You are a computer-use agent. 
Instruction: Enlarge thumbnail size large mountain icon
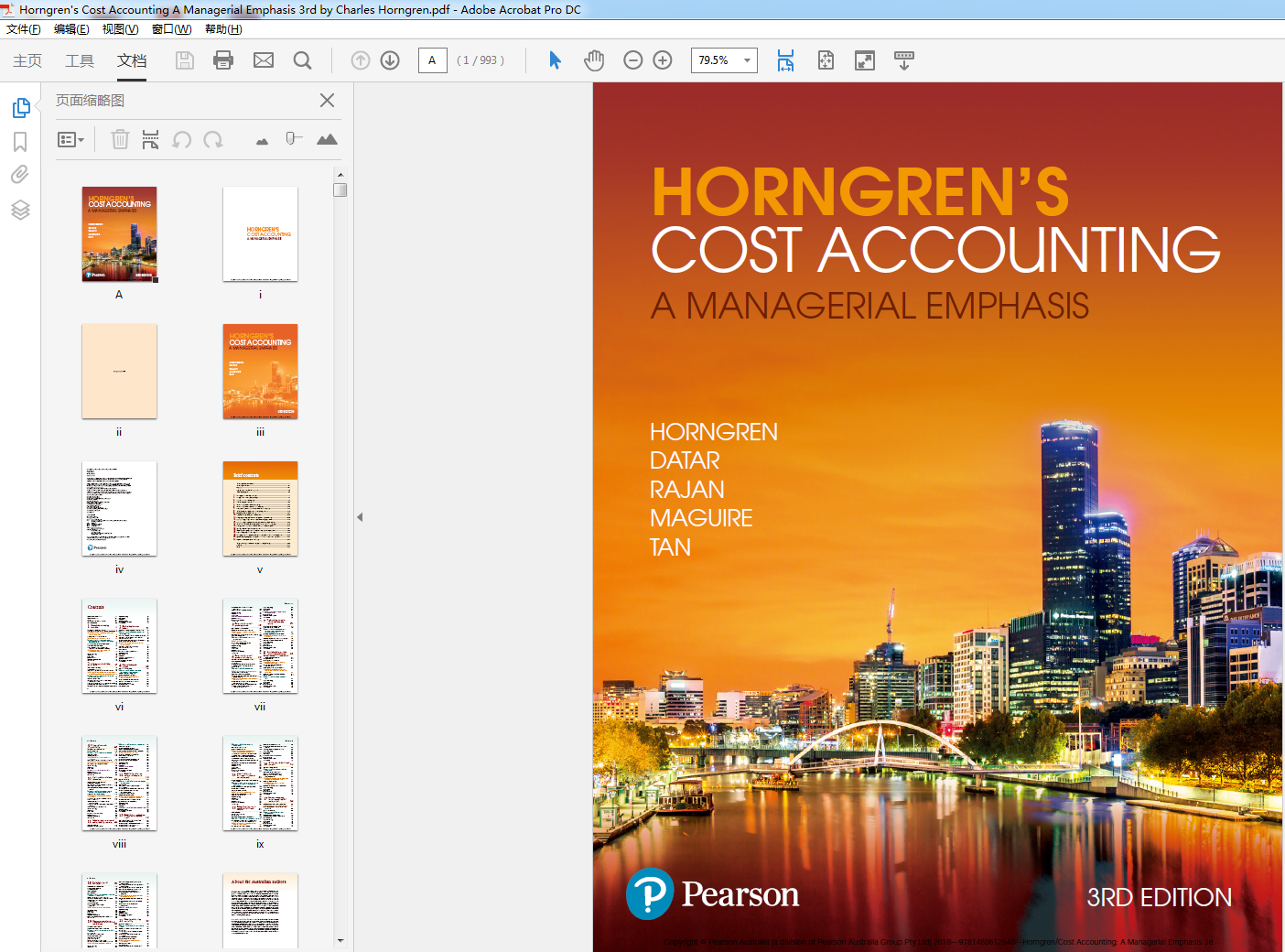pyautogui.click(x=327, y=139)
